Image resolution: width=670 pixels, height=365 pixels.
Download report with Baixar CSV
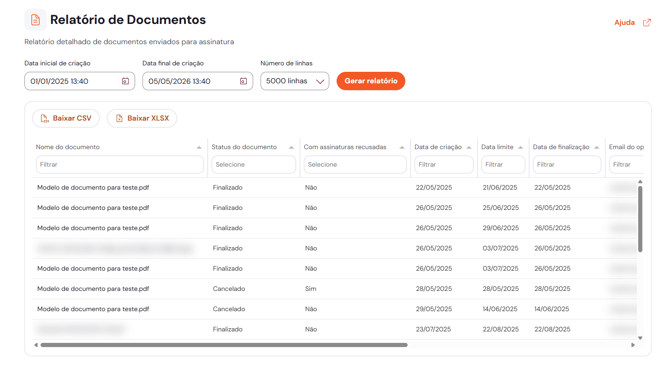(x=66, y=118)
